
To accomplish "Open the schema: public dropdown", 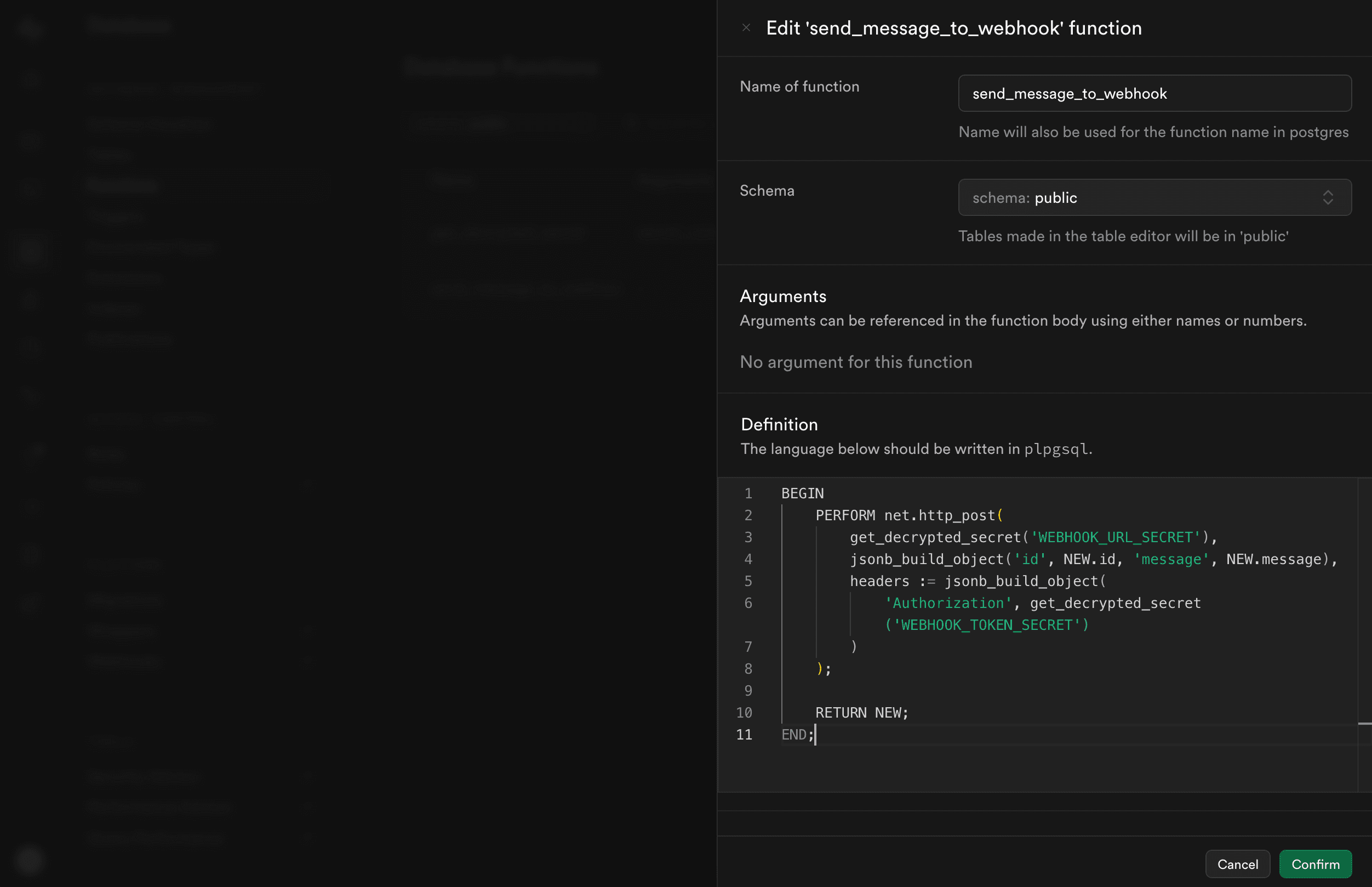I will (x=1154, y=197).
